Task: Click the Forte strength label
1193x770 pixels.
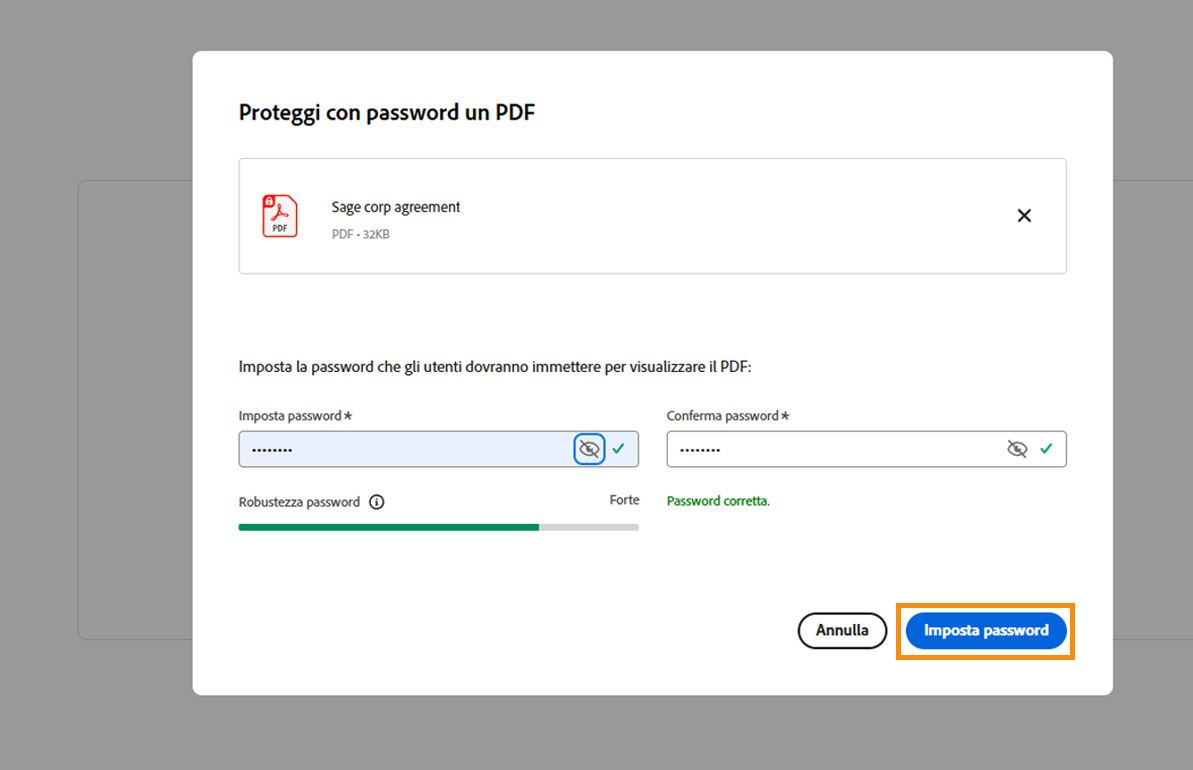Action: tap(624, 500)
